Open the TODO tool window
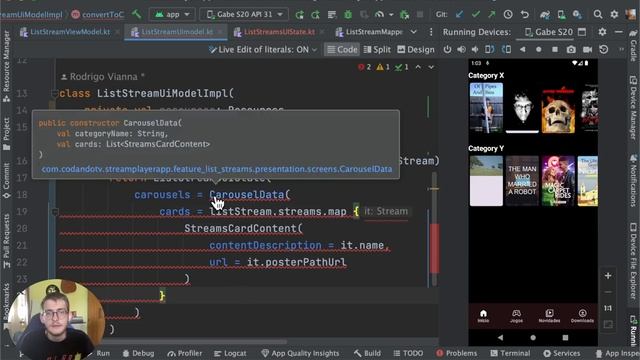This screenshot has height=360, width=640. pos(408,353)
